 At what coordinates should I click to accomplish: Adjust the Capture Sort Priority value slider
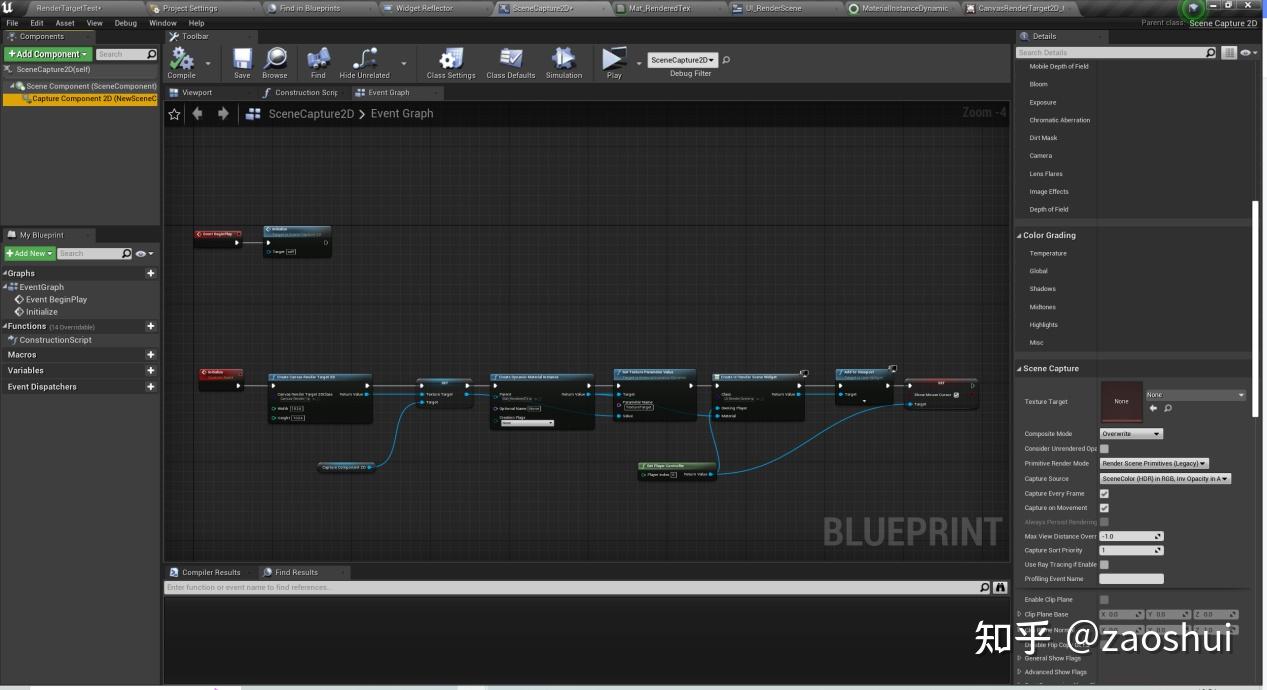[1131, 549]
